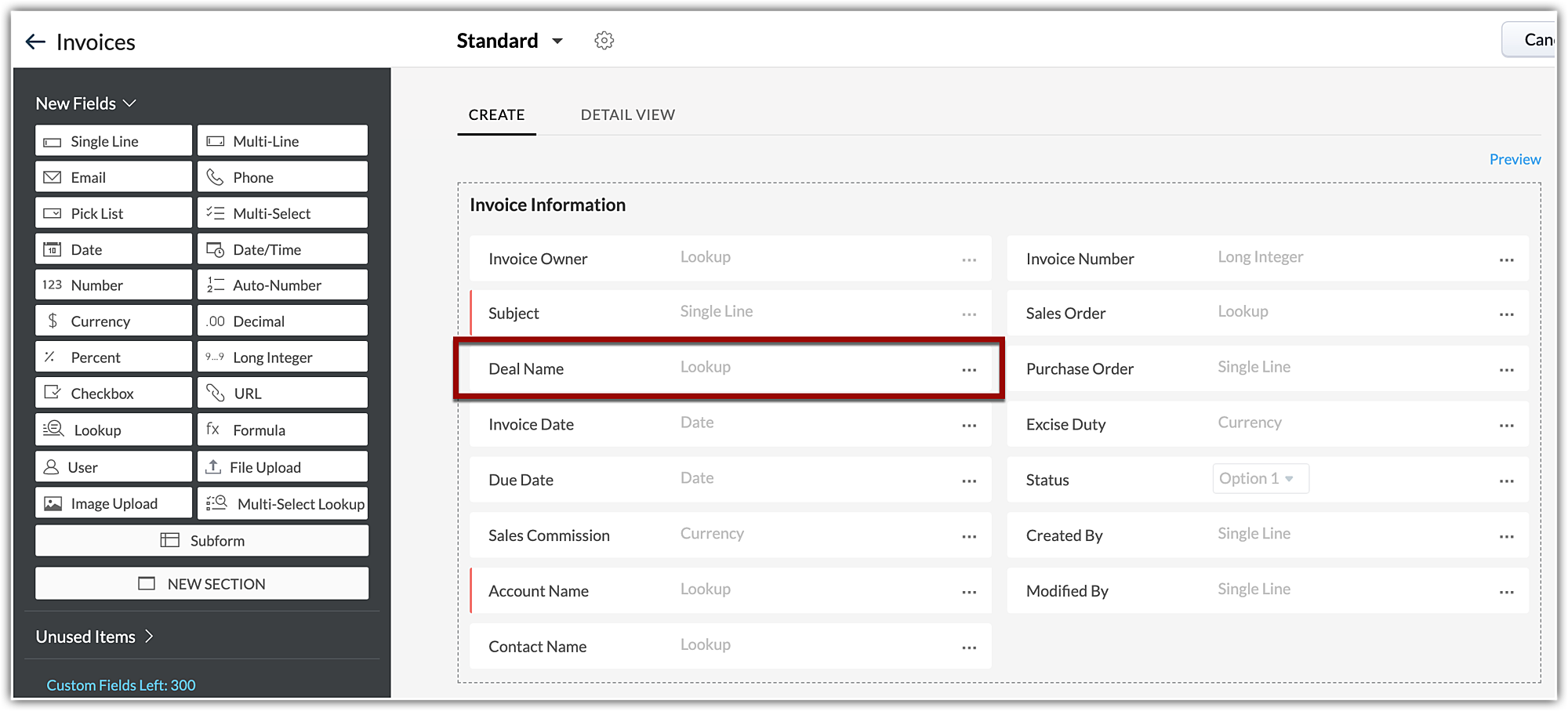The width and height of the screenshot is (1568, 711).
Task: Select the CREATE tab
Action: click(496, 115)
